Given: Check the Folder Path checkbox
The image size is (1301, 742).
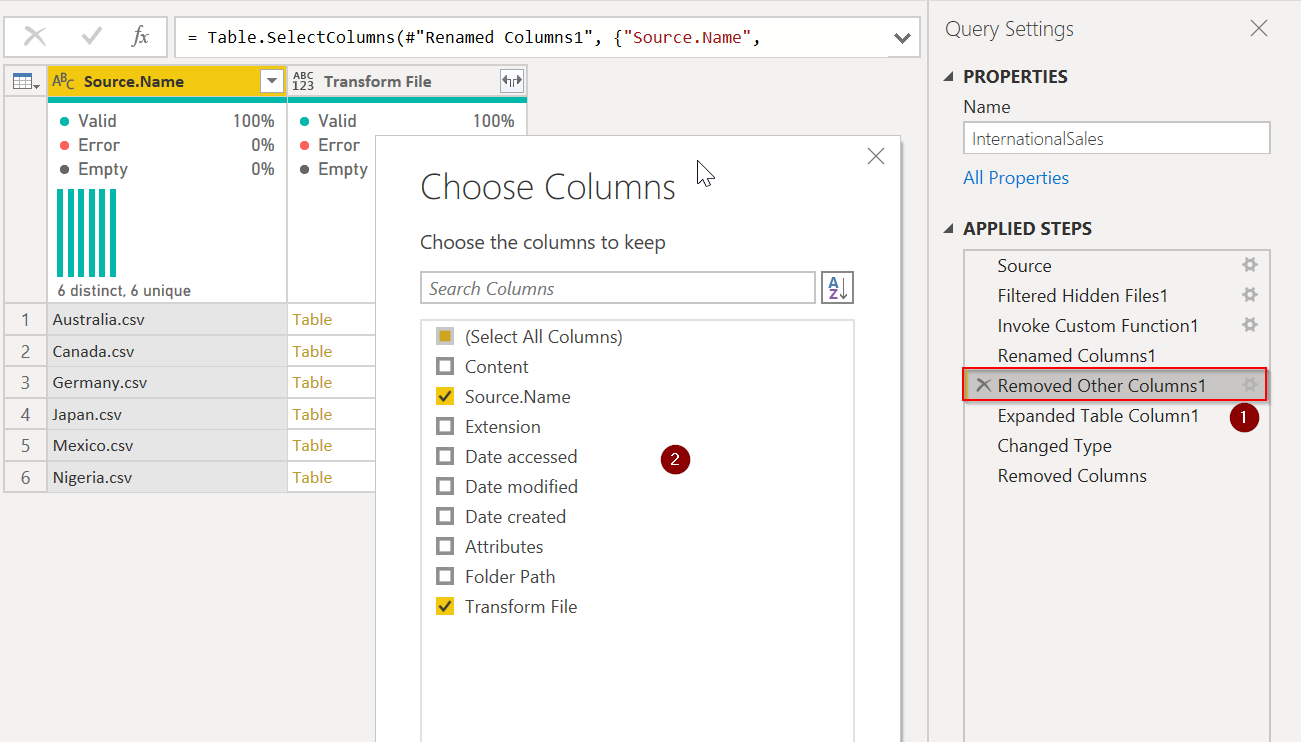Looking at the screenshot, I should (x=445, y=577).
